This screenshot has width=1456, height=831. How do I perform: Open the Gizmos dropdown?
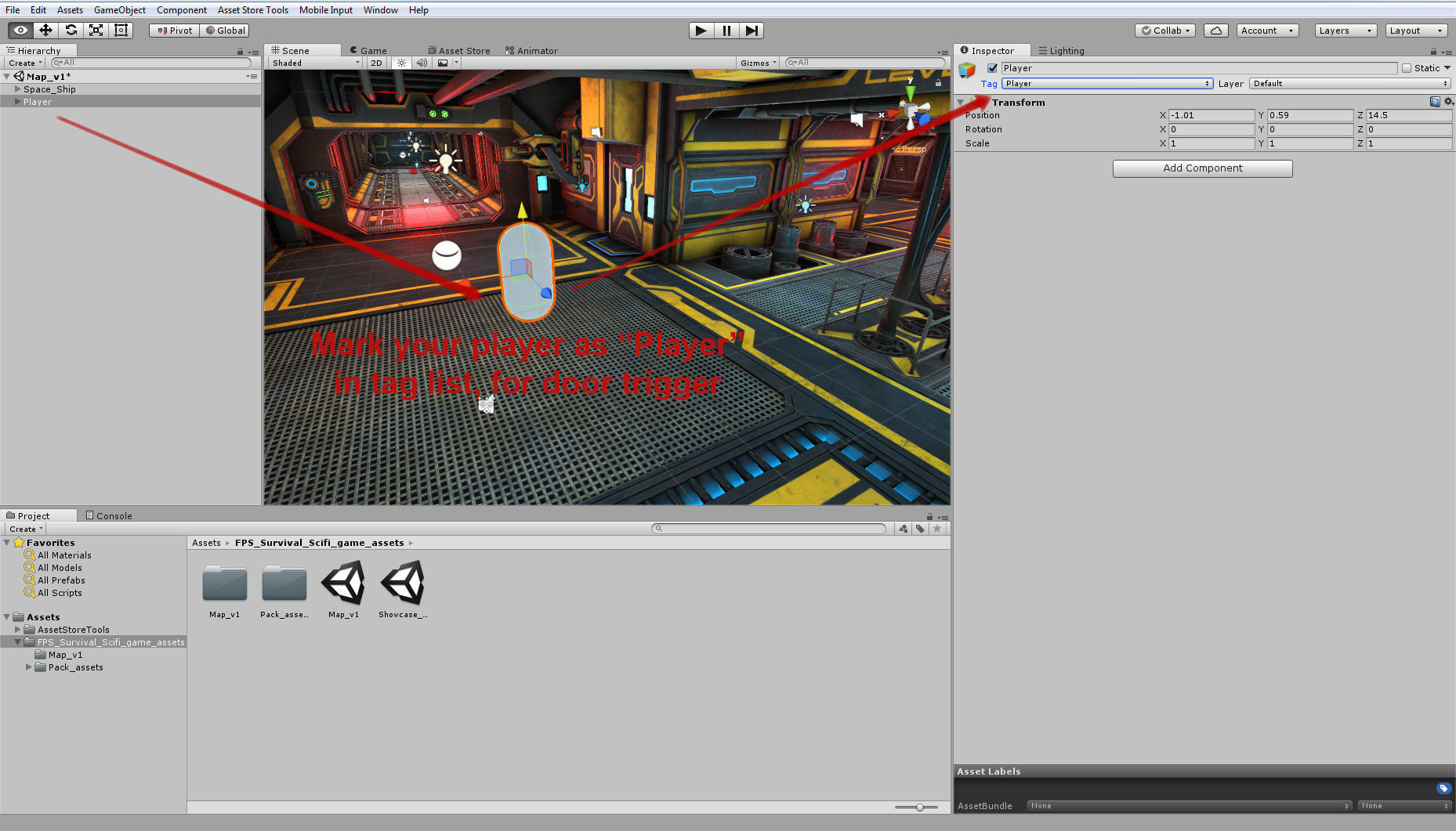point(759,63)
